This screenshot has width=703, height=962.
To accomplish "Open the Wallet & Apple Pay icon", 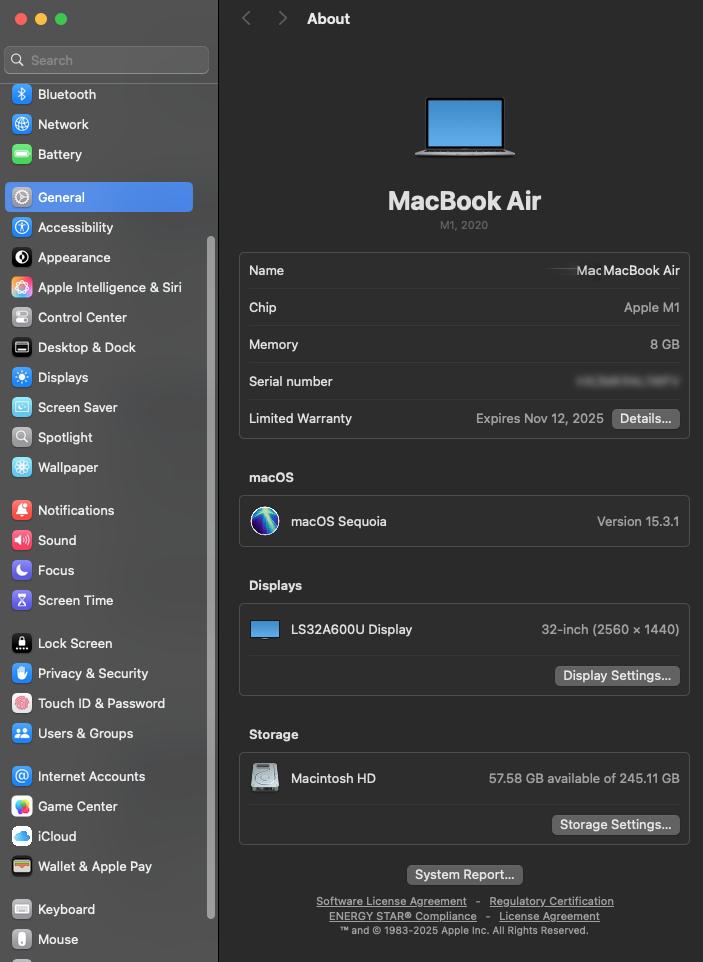I will point(22,867).
